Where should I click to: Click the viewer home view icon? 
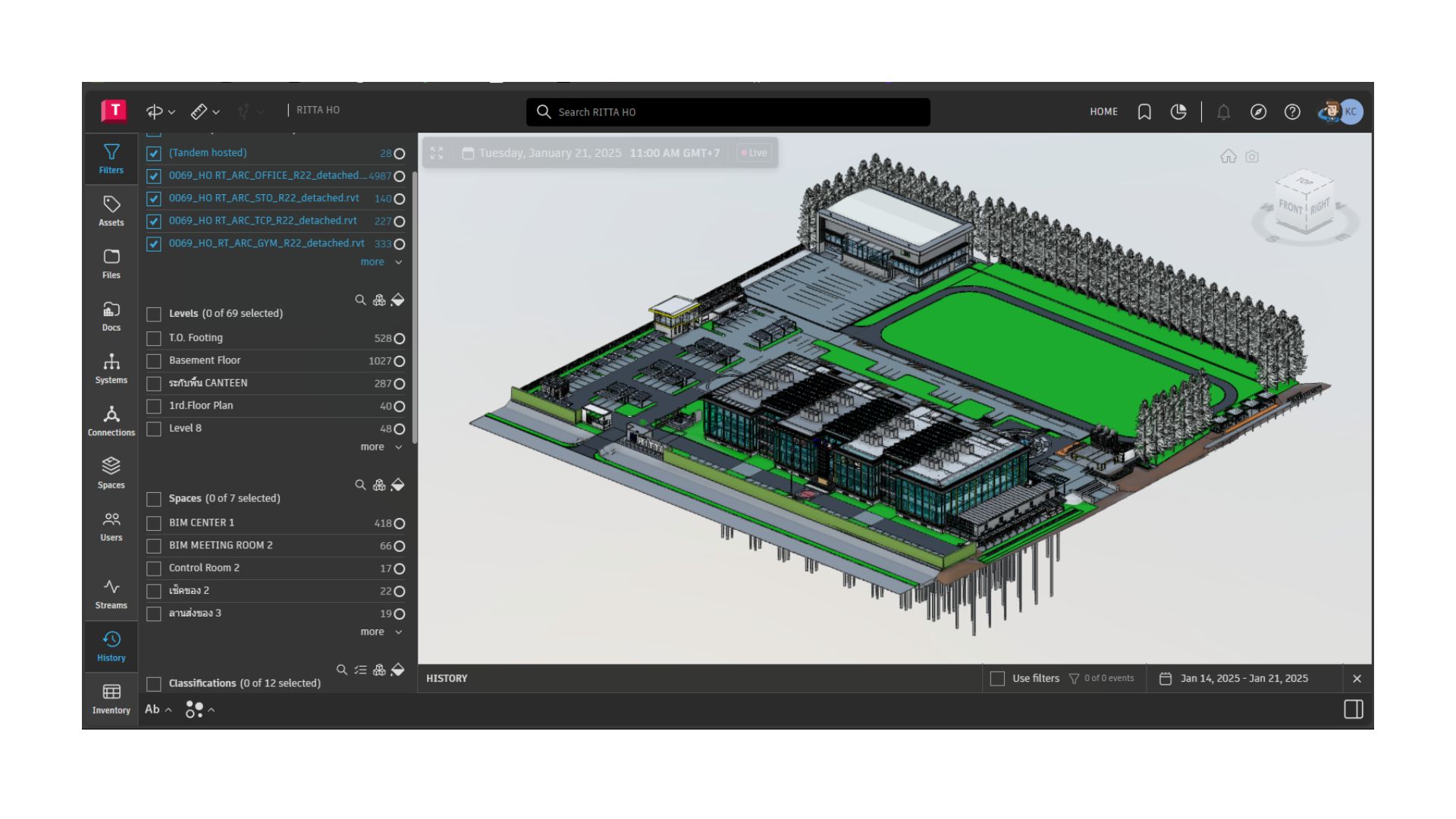coord(1228,156)
